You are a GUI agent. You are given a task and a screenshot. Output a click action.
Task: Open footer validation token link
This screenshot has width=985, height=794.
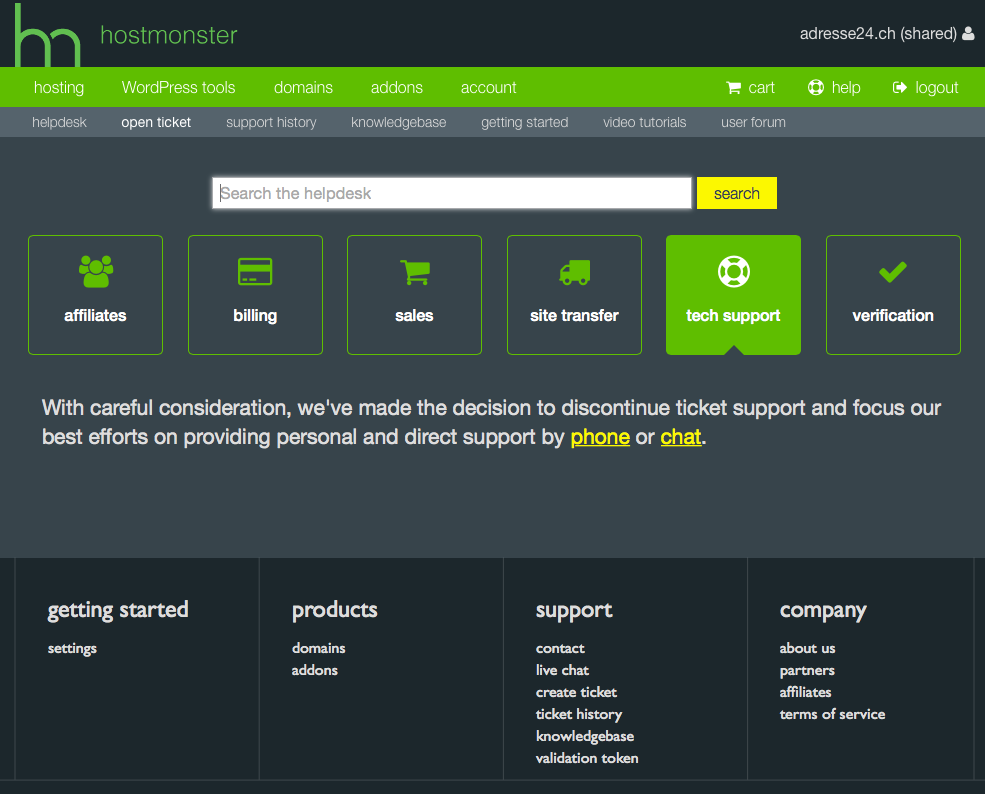[x=587, y=758]
